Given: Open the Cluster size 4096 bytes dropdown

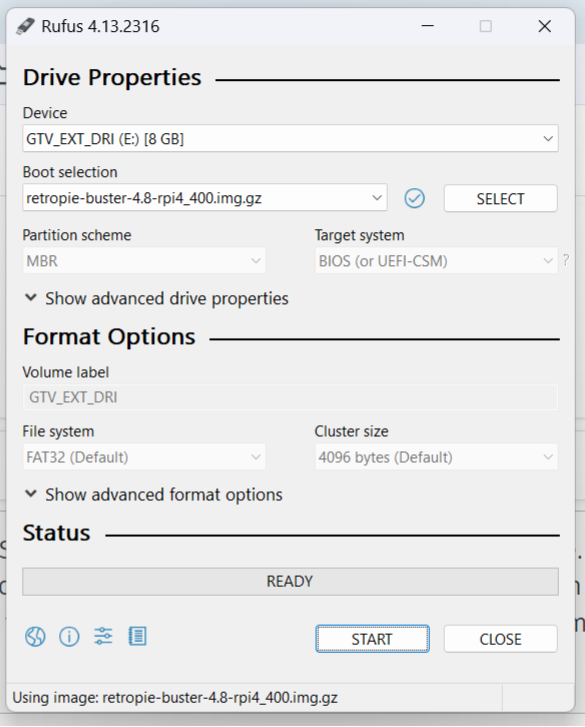Looking at the screenshot, I should click(x=436, y=457).
